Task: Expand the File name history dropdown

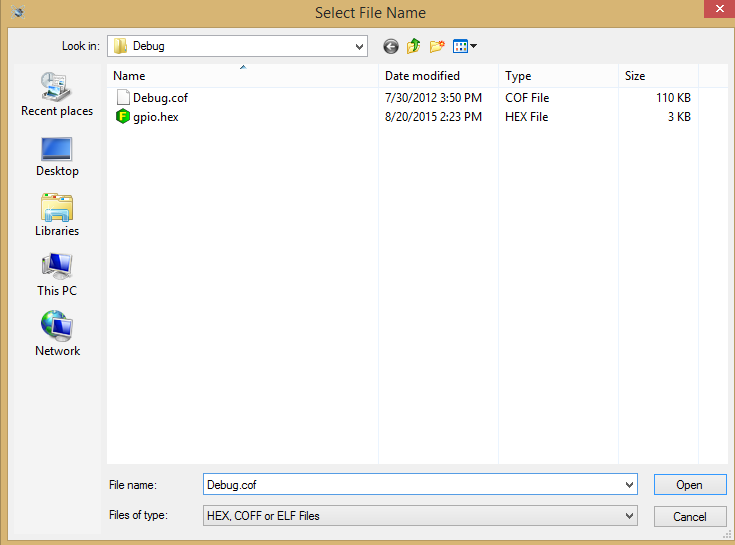Action: 629,485
